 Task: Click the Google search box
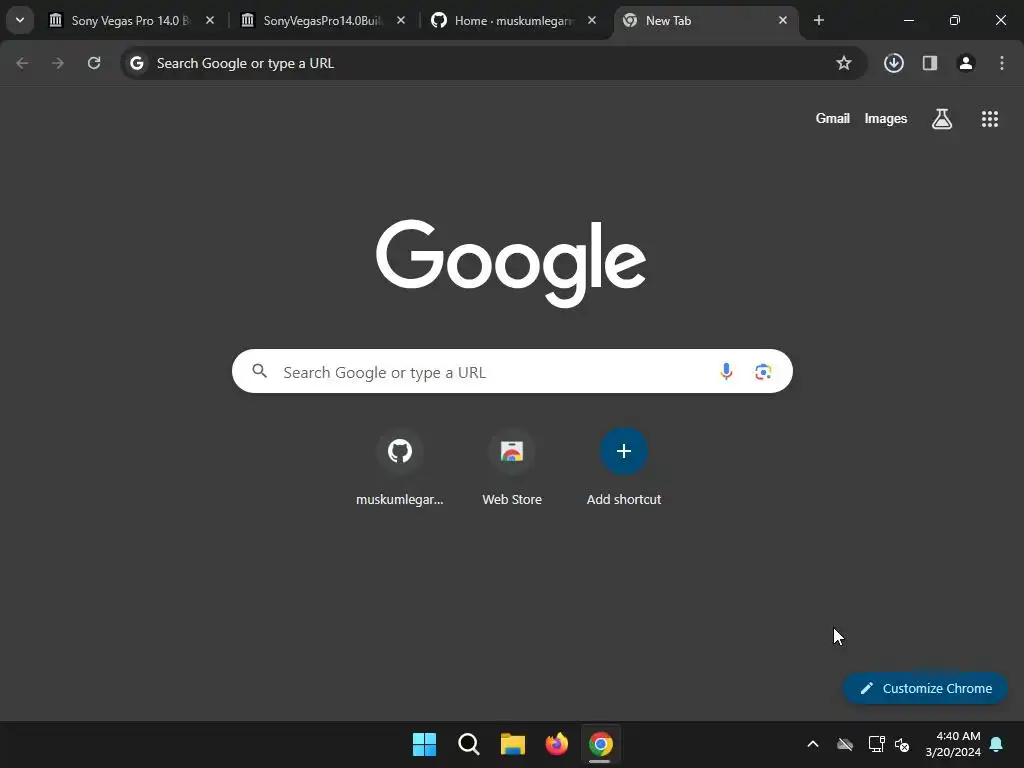[x=512, y=372]
